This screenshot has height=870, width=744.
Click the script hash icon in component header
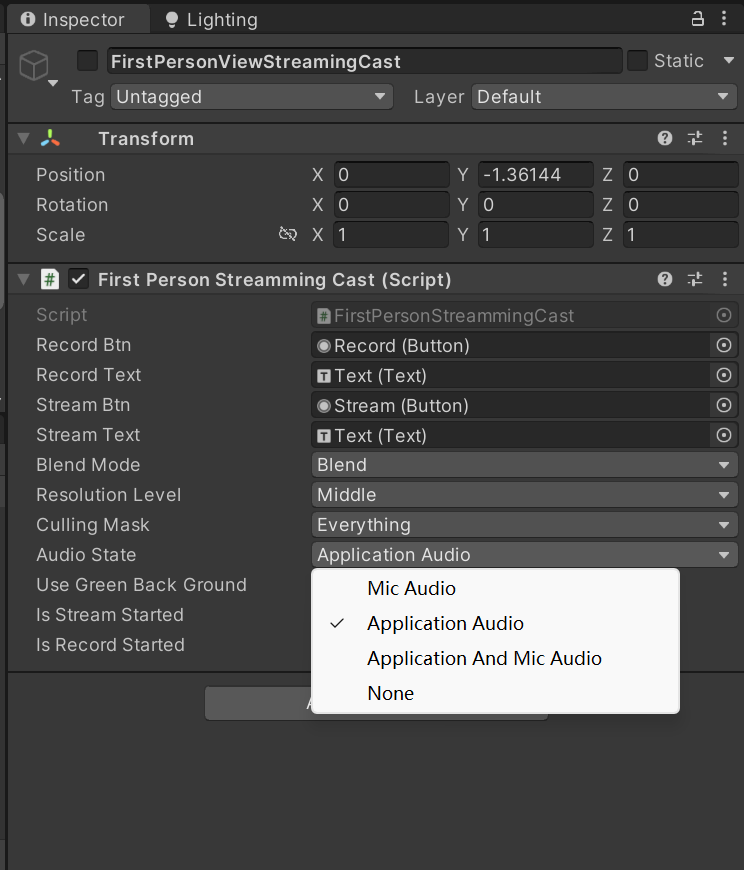pos(50,279)
